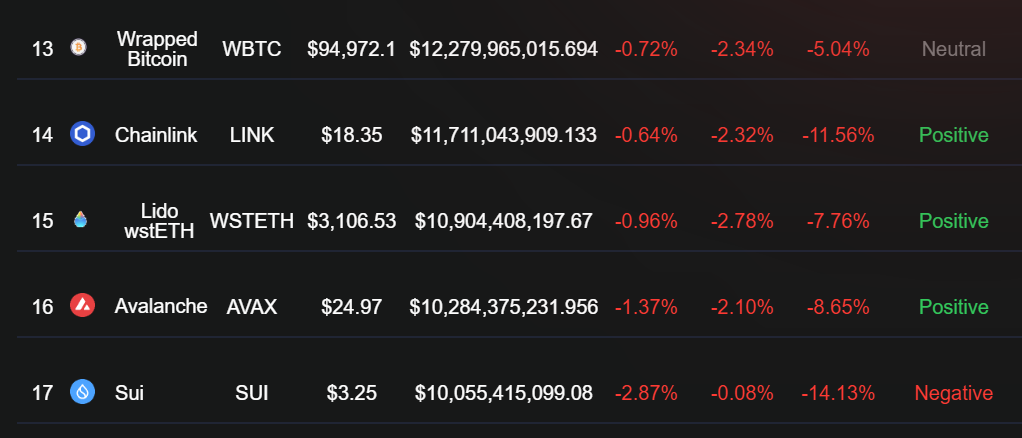Open the Avalanche coin name
This screenshot has height=438, width=1022.
161,306
